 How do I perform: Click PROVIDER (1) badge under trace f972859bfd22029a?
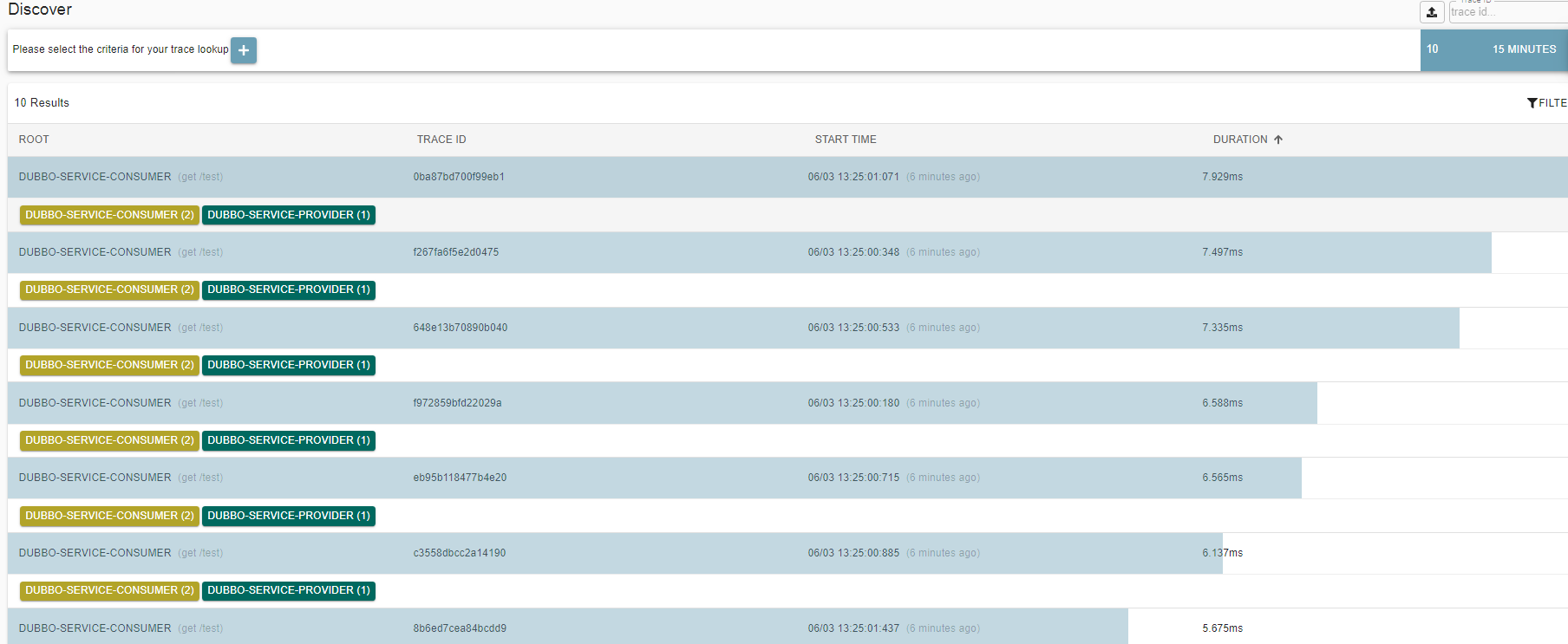(289, 440)
